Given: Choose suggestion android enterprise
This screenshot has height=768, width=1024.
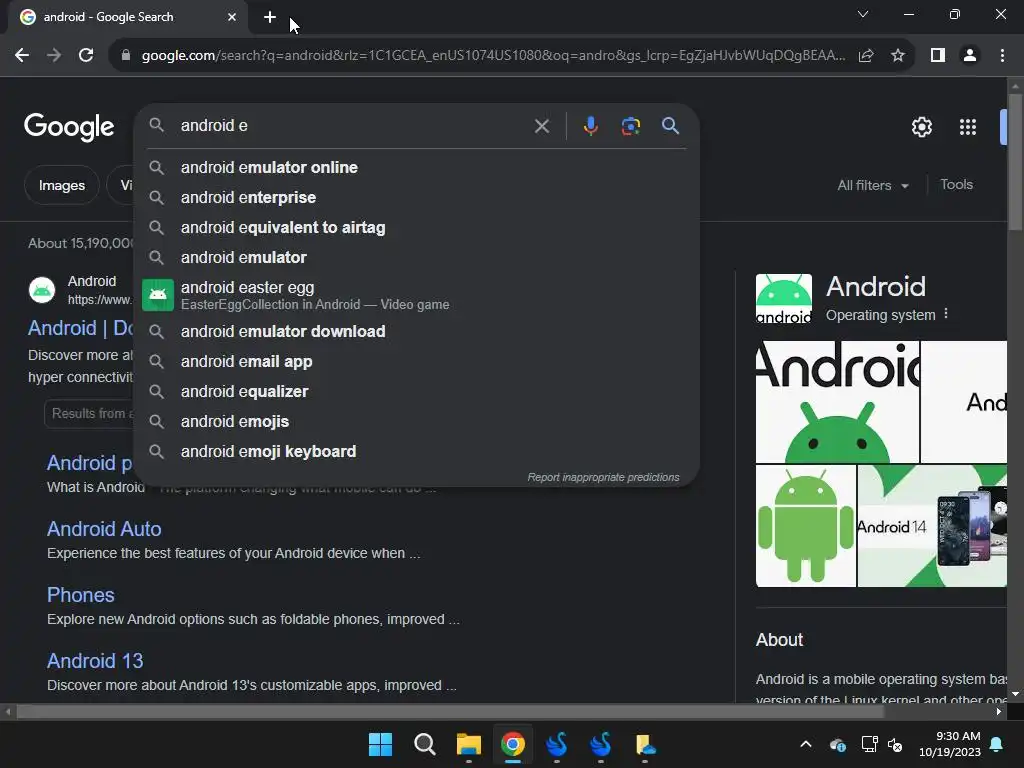Looking at the screenshot, I should pyautogui.click(x=416, y=197).
